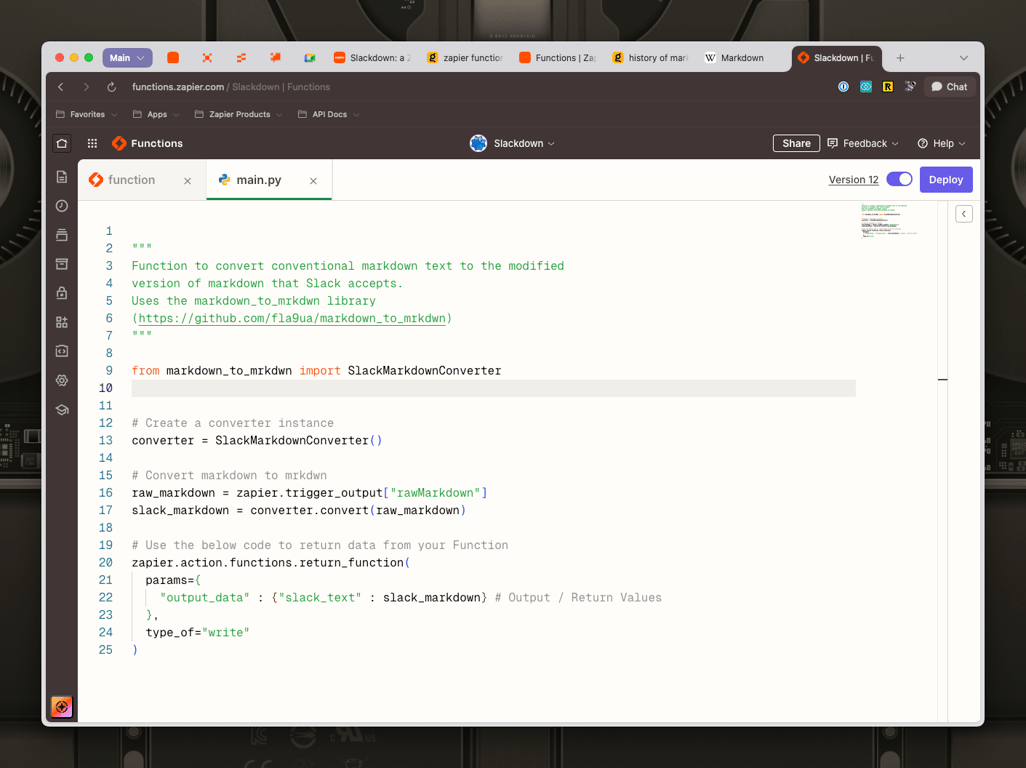The width and height of the screenshot is (1026, 768).
Task: Click the archive box icon in sidebar
Action: pyautogui.click(x=62, y=264)
